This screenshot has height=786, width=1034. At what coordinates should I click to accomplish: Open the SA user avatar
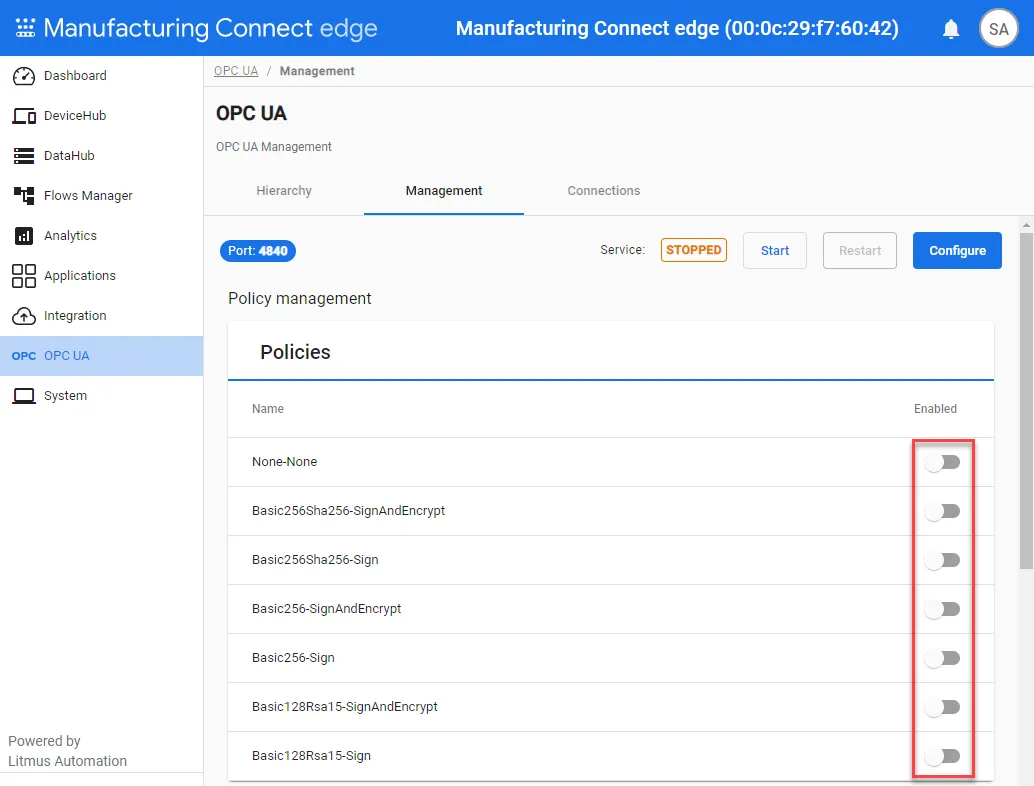(x=998, y=29)
